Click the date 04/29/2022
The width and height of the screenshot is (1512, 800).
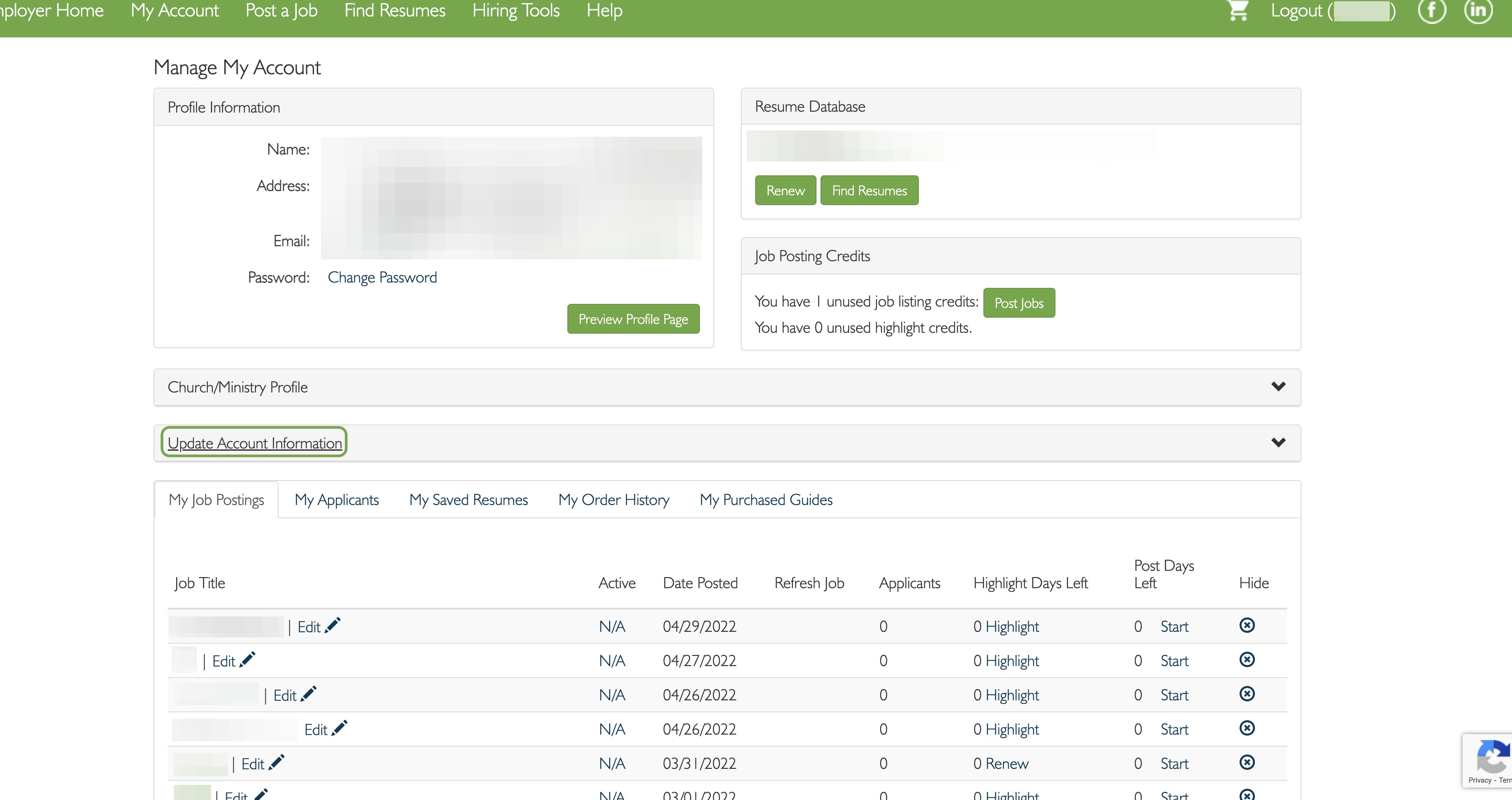click(699, 627)
